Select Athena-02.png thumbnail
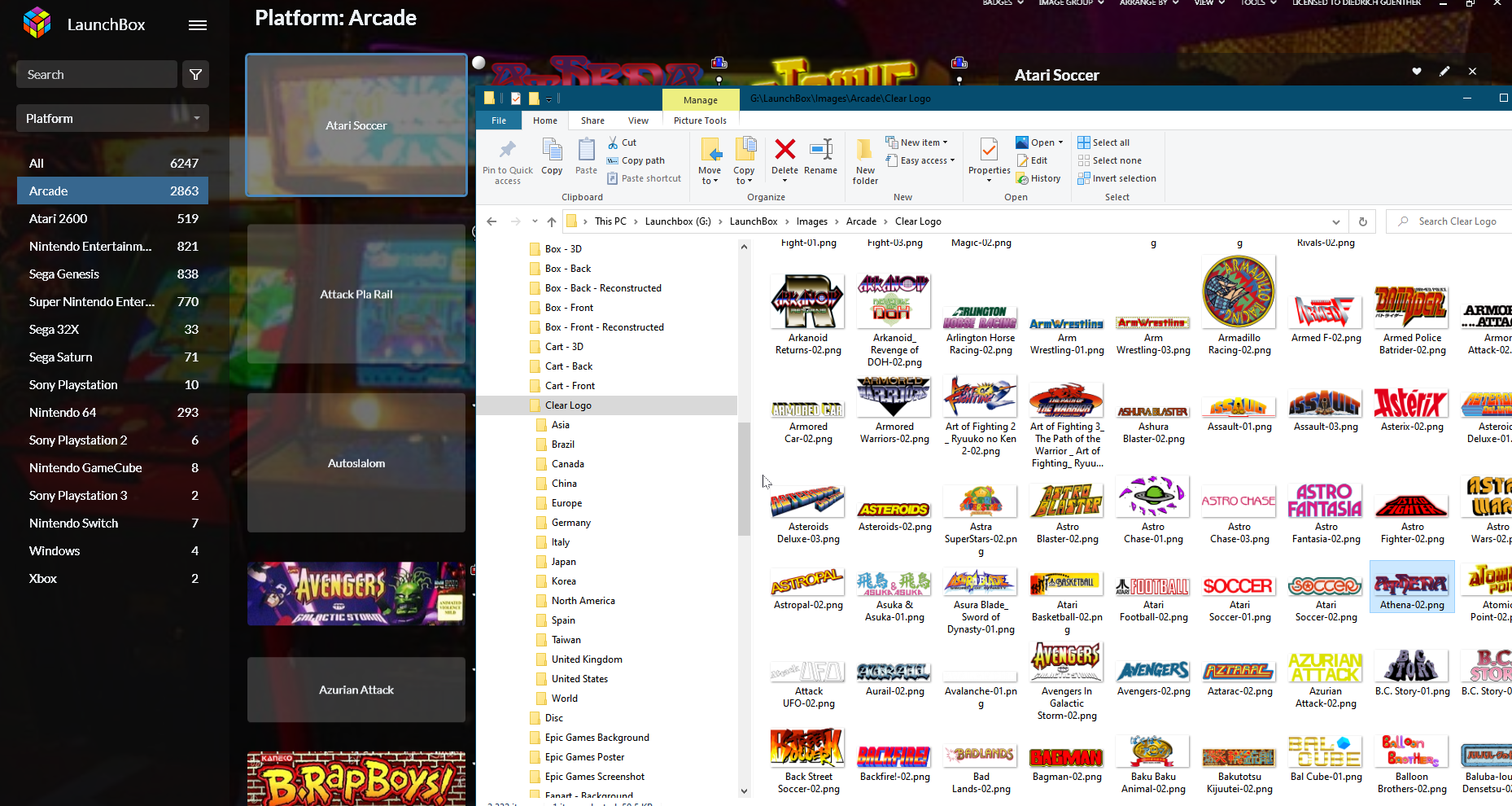The image size is (1512, 806). [1412, 586]
